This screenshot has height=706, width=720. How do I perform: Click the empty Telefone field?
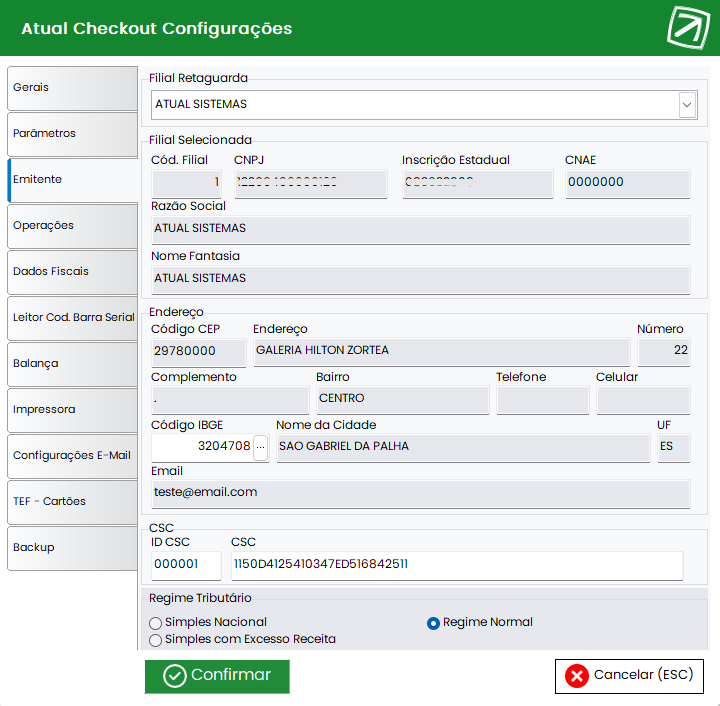point(543,400)
